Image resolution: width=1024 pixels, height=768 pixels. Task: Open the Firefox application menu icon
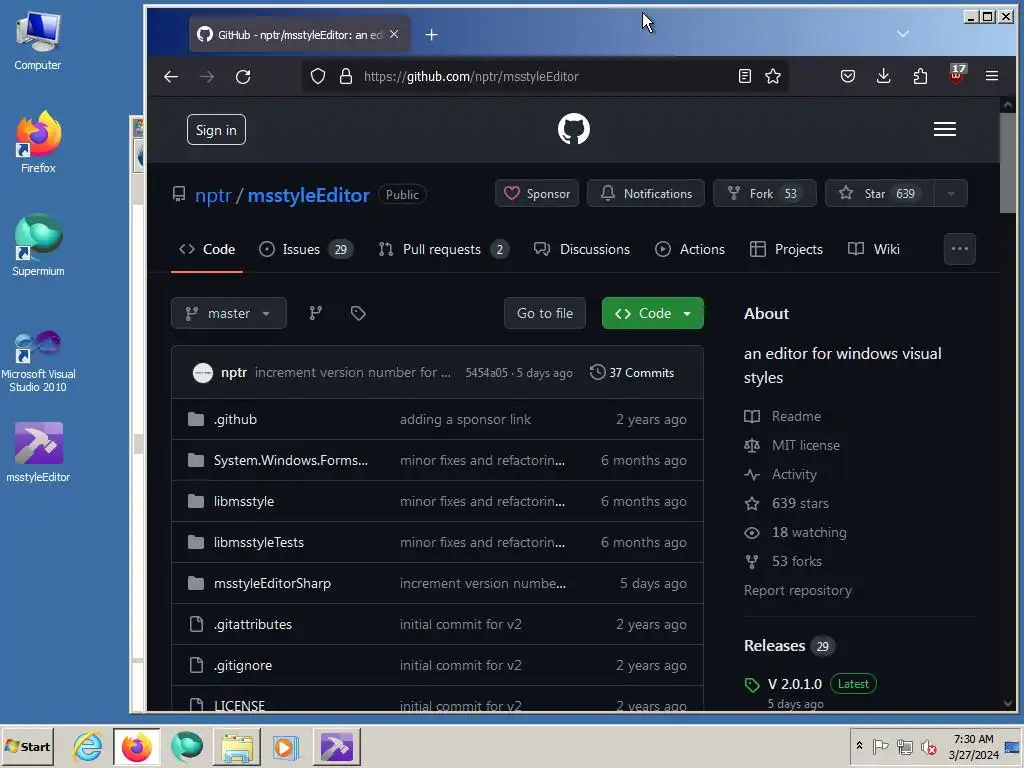(991, 76)
